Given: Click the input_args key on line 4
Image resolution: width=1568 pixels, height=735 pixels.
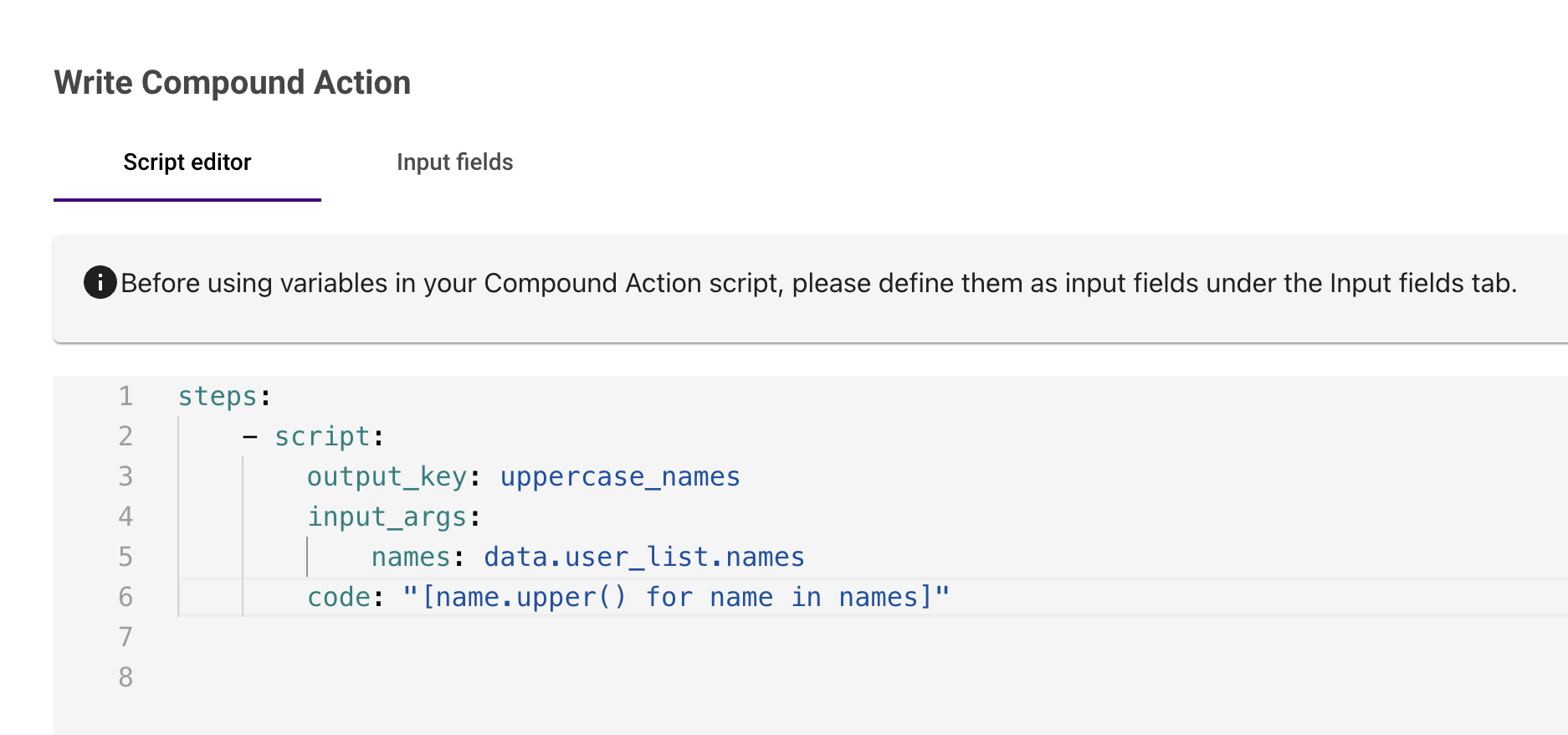Looking at the screenshot, I should [387, 517].
